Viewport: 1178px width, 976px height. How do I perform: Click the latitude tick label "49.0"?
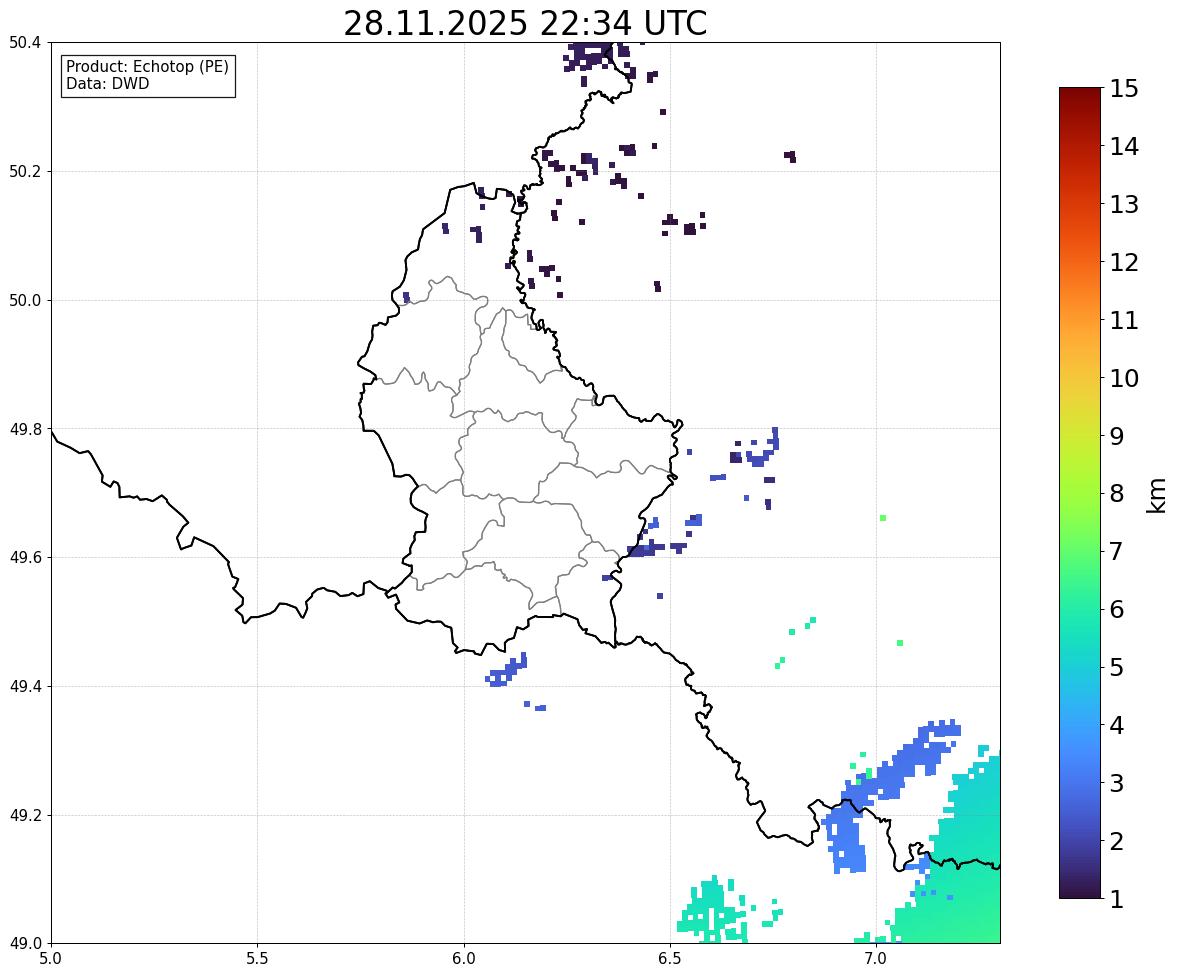point(24,944)
